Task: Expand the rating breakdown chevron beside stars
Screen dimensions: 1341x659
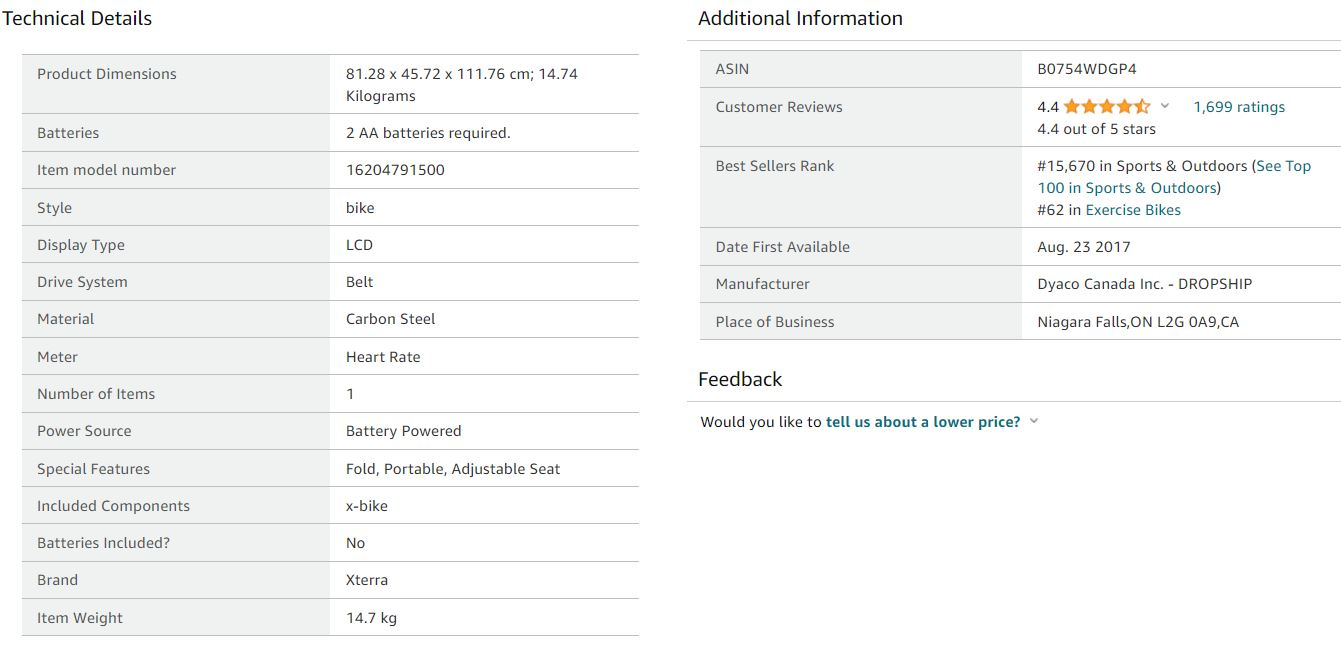Action: [1165, 106]
